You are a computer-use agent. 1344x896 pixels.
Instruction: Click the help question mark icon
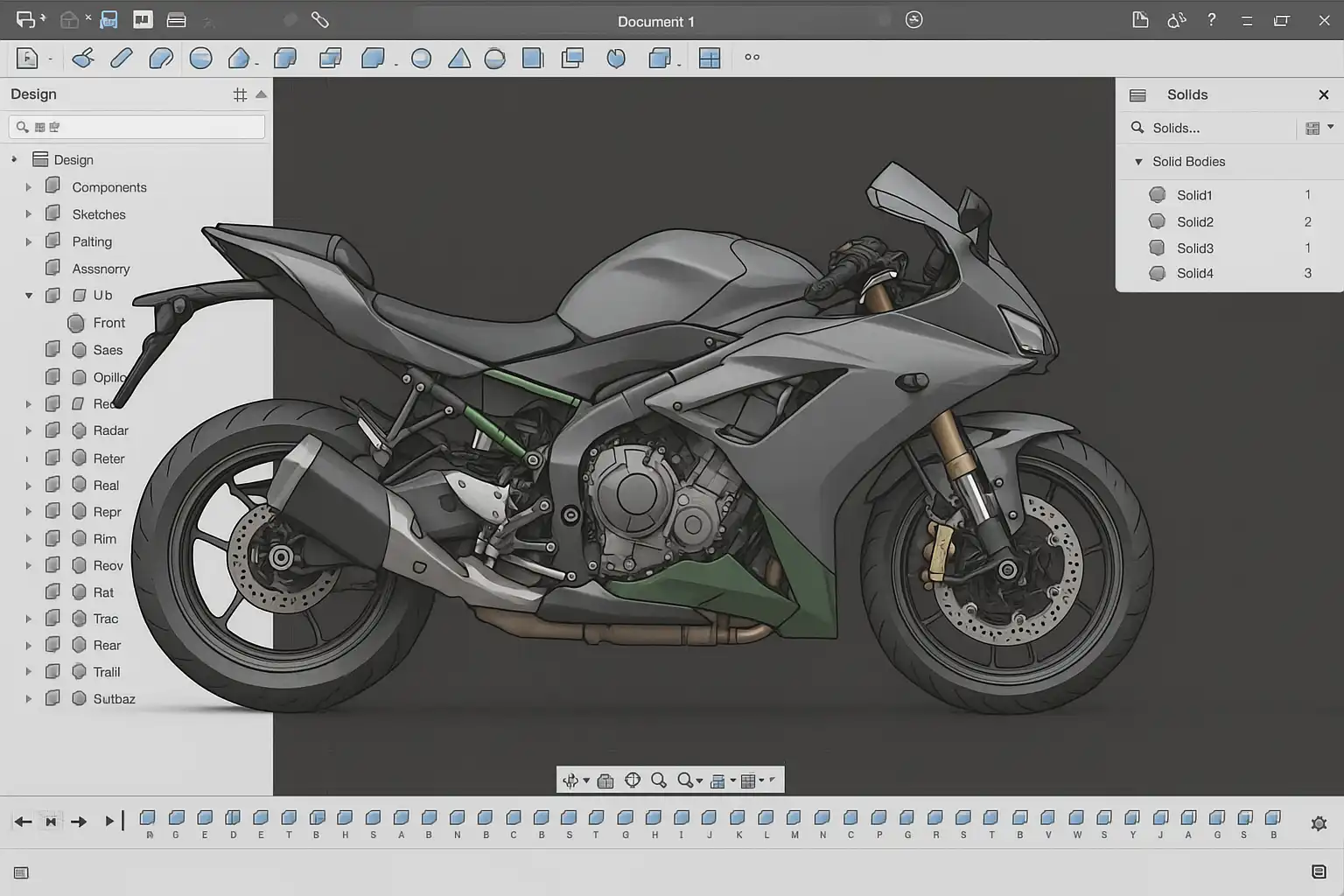click(x=1211, y=20)
